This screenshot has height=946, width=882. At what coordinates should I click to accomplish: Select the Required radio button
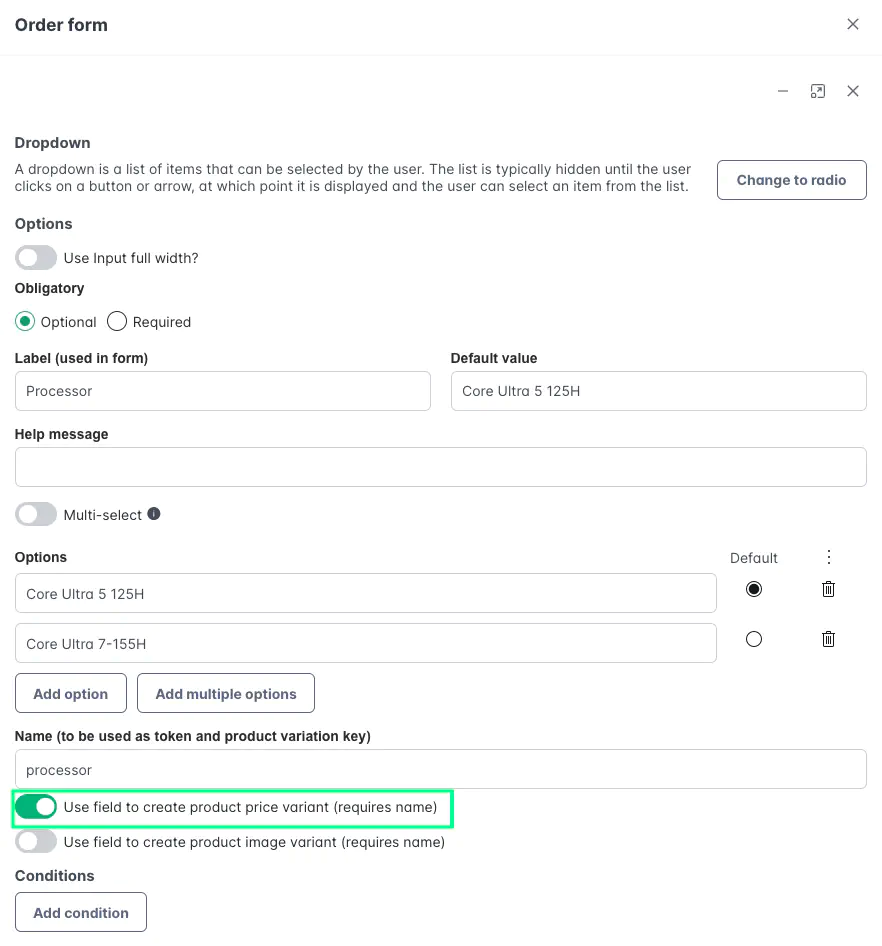[x=117, y=322]
